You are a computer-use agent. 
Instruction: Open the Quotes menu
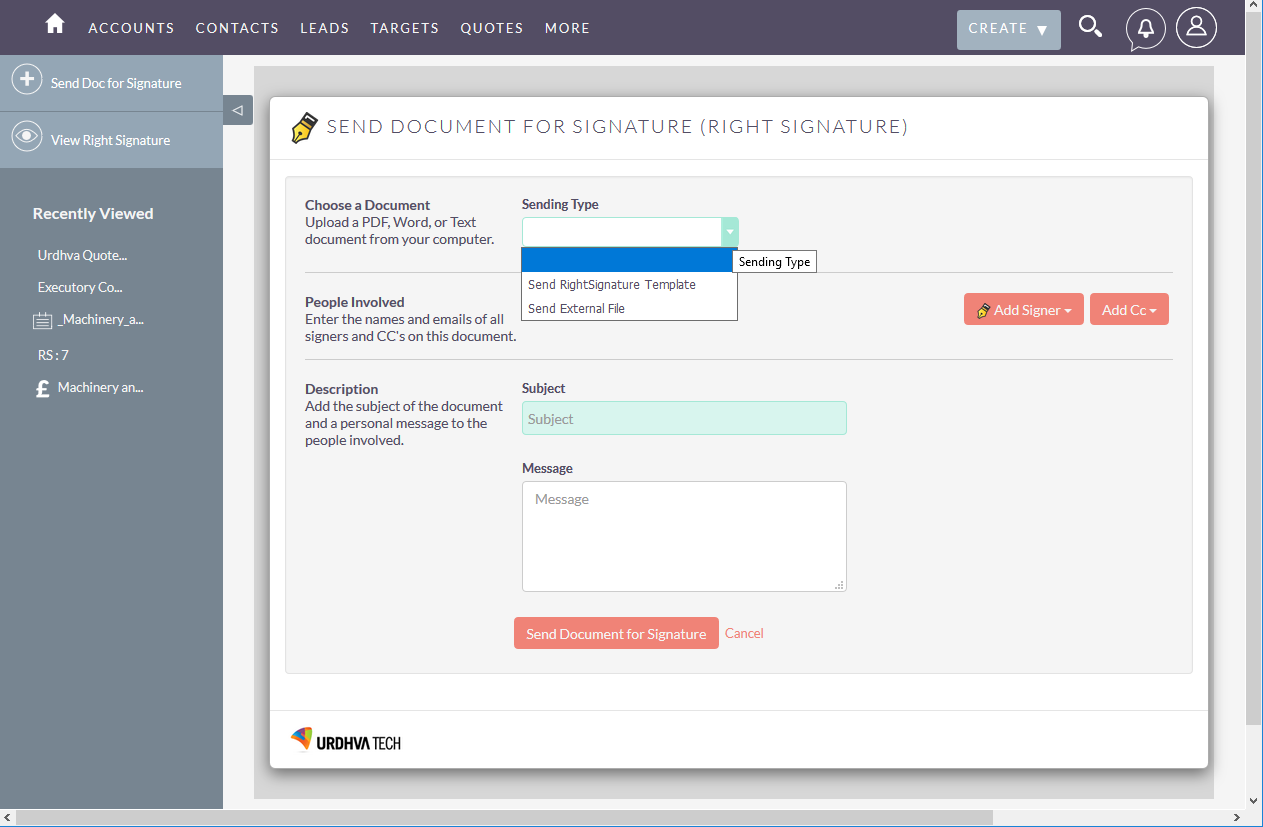pyautogui.click(x=492, y=28)
